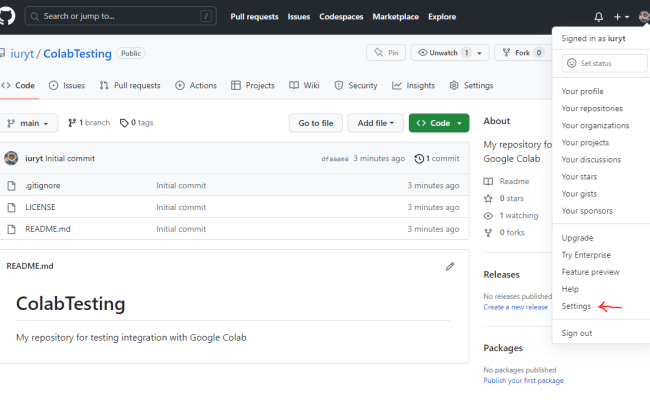
Task: Select Your stars menu entry
Action: (x=579, y=177)
